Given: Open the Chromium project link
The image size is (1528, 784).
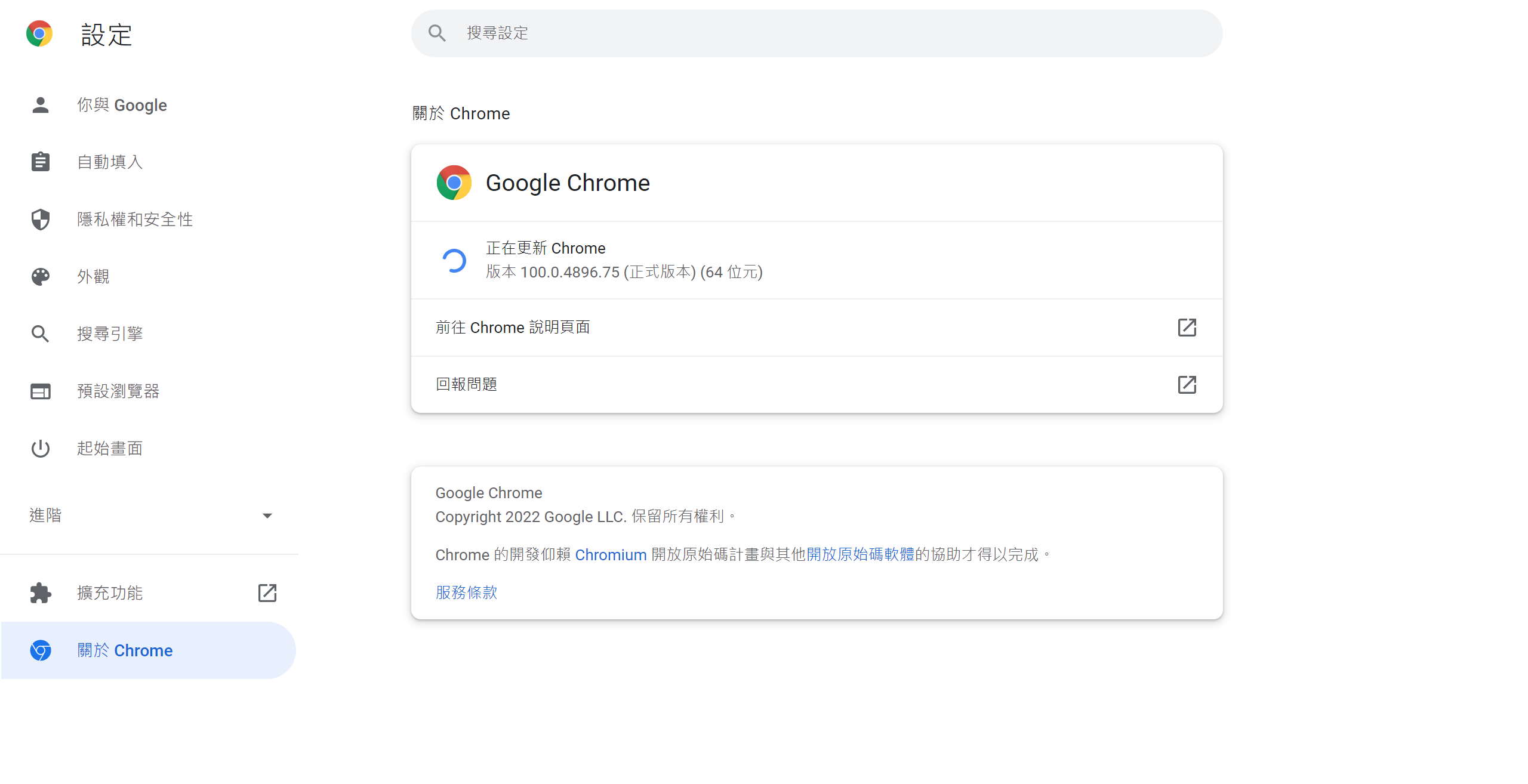Looking at the screenshot, I should [x=610, y=554].
